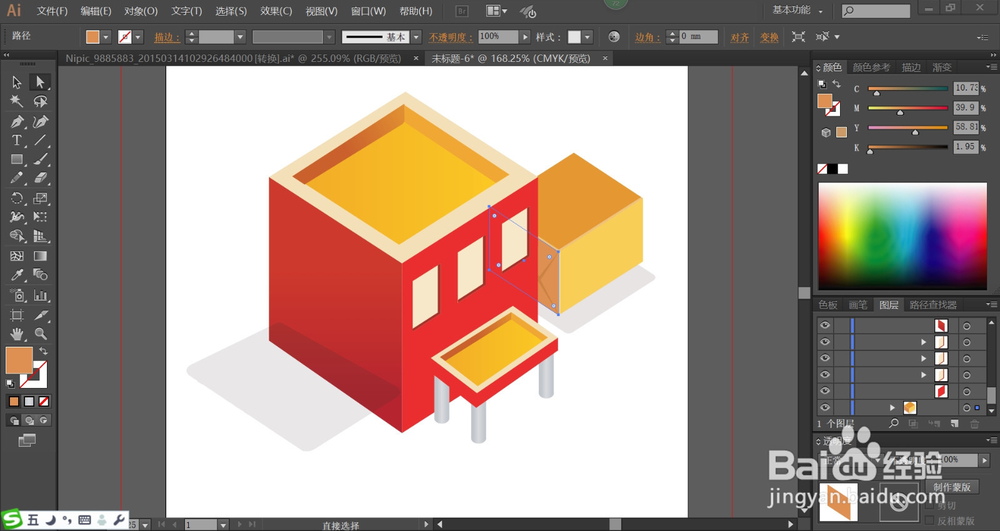This screenshot has height=531, width=1000.
Task: Select the Column Graph tool
Action: click(40, 295)
